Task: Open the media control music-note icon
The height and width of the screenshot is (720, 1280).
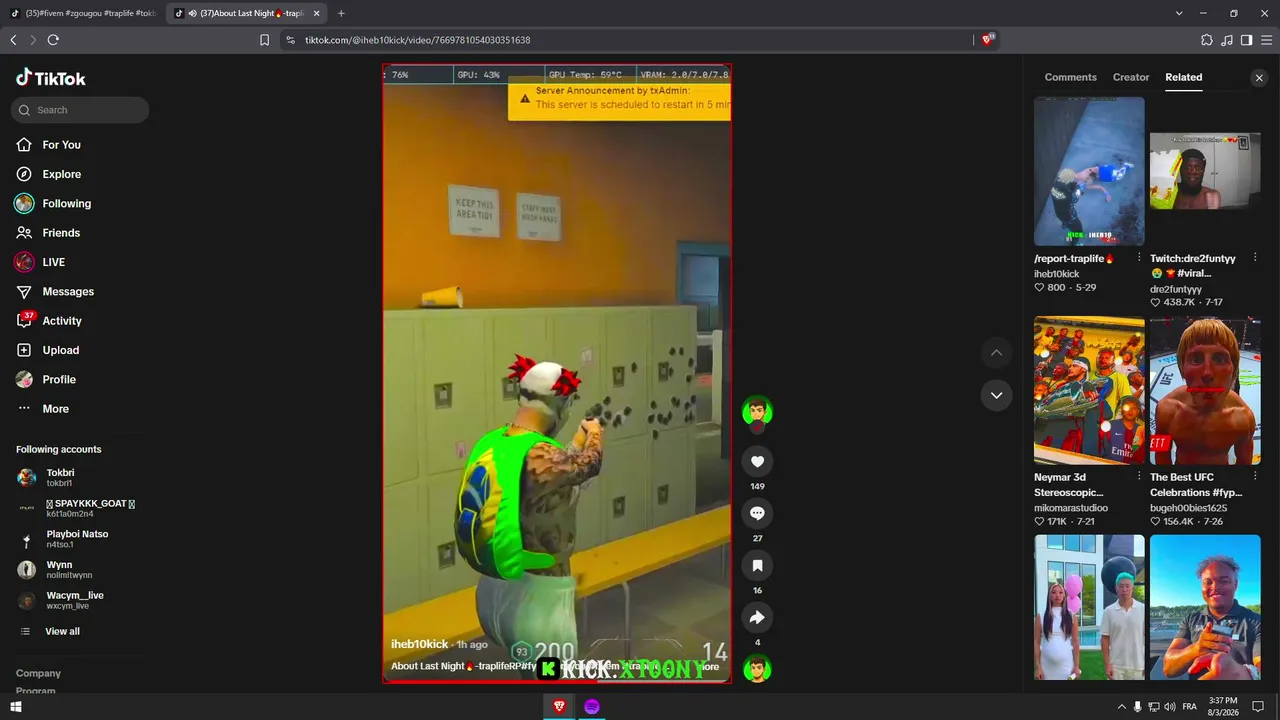Action: (x=1227, y=40)
